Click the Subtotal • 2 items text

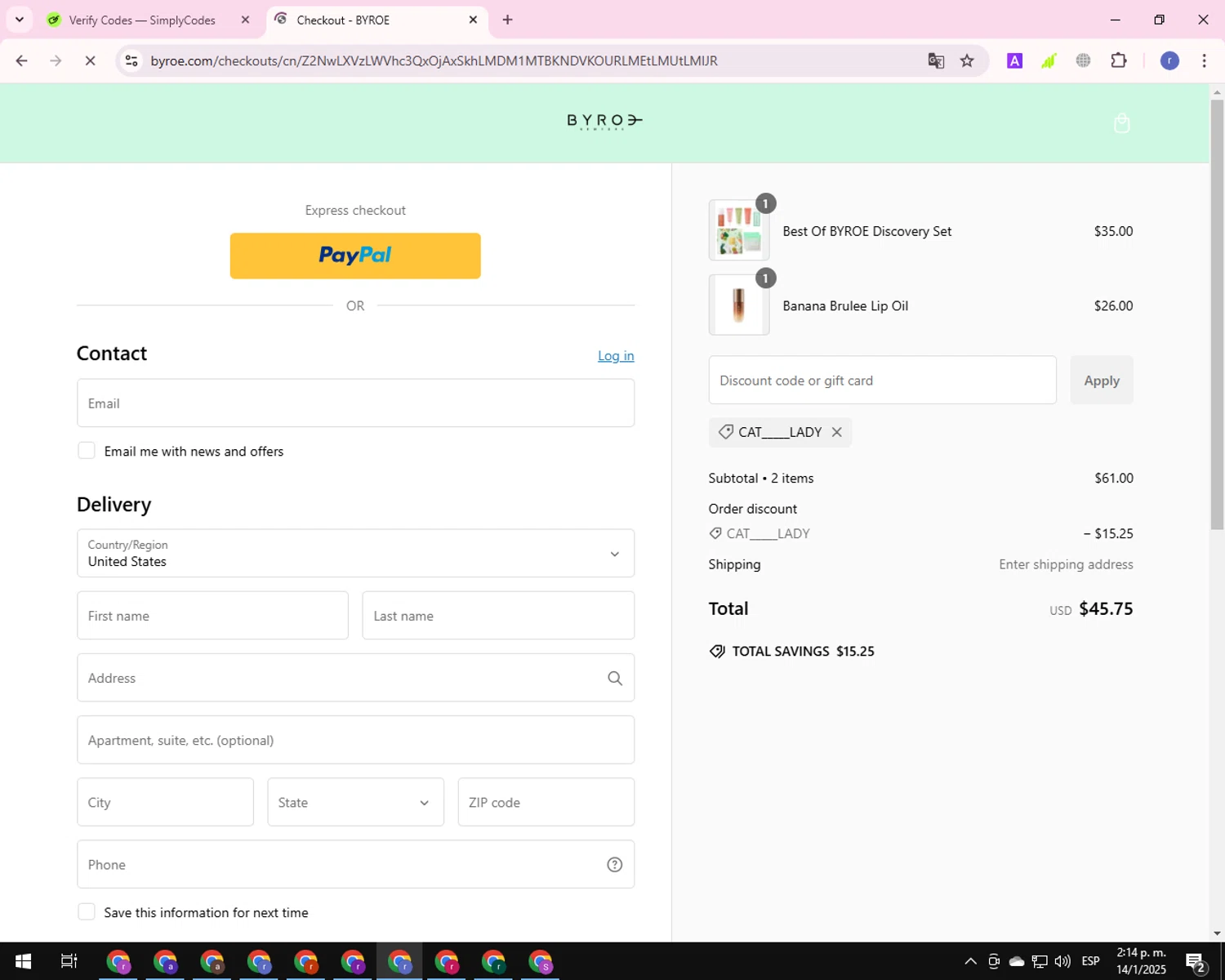tap(761, 479)
